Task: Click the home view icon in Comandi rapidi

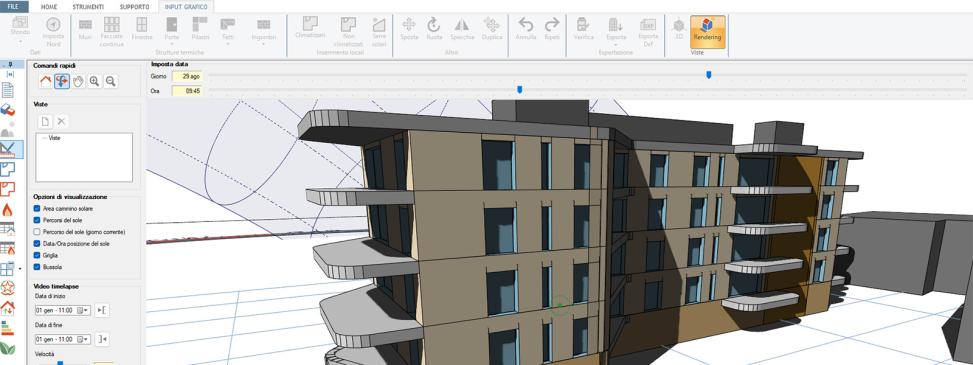Action: [x=45, y=81]
